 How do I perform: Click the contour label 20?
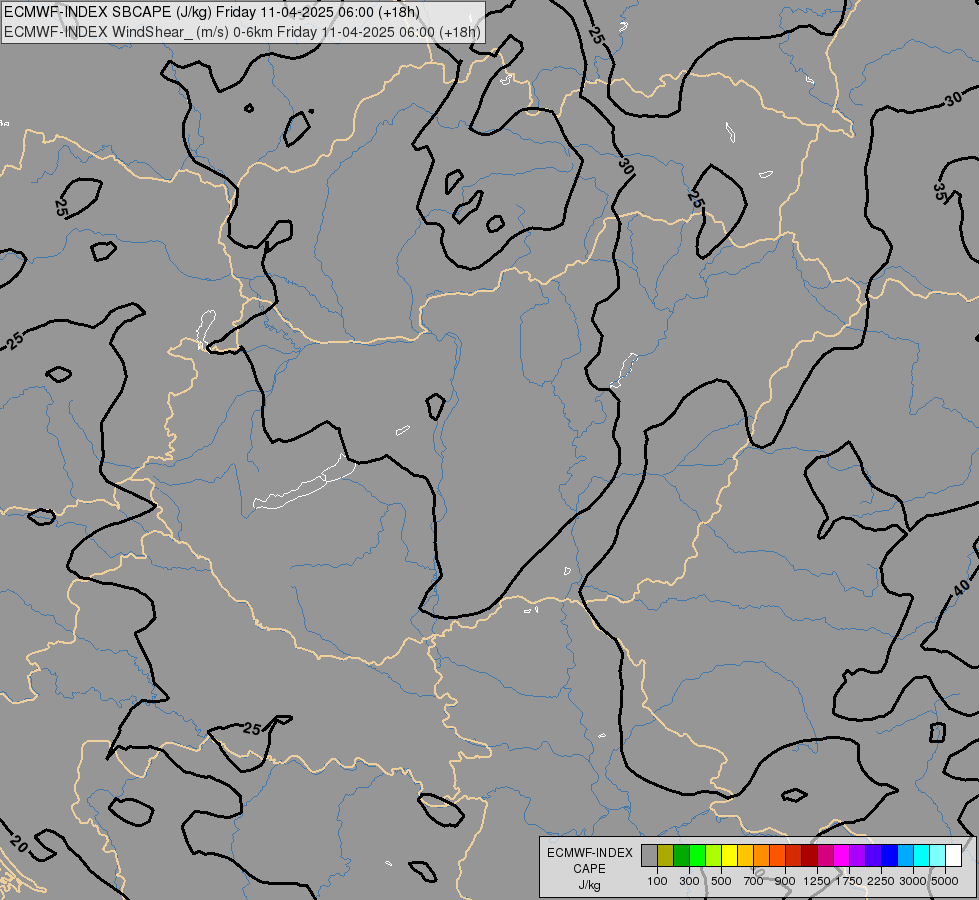[18, 845]
